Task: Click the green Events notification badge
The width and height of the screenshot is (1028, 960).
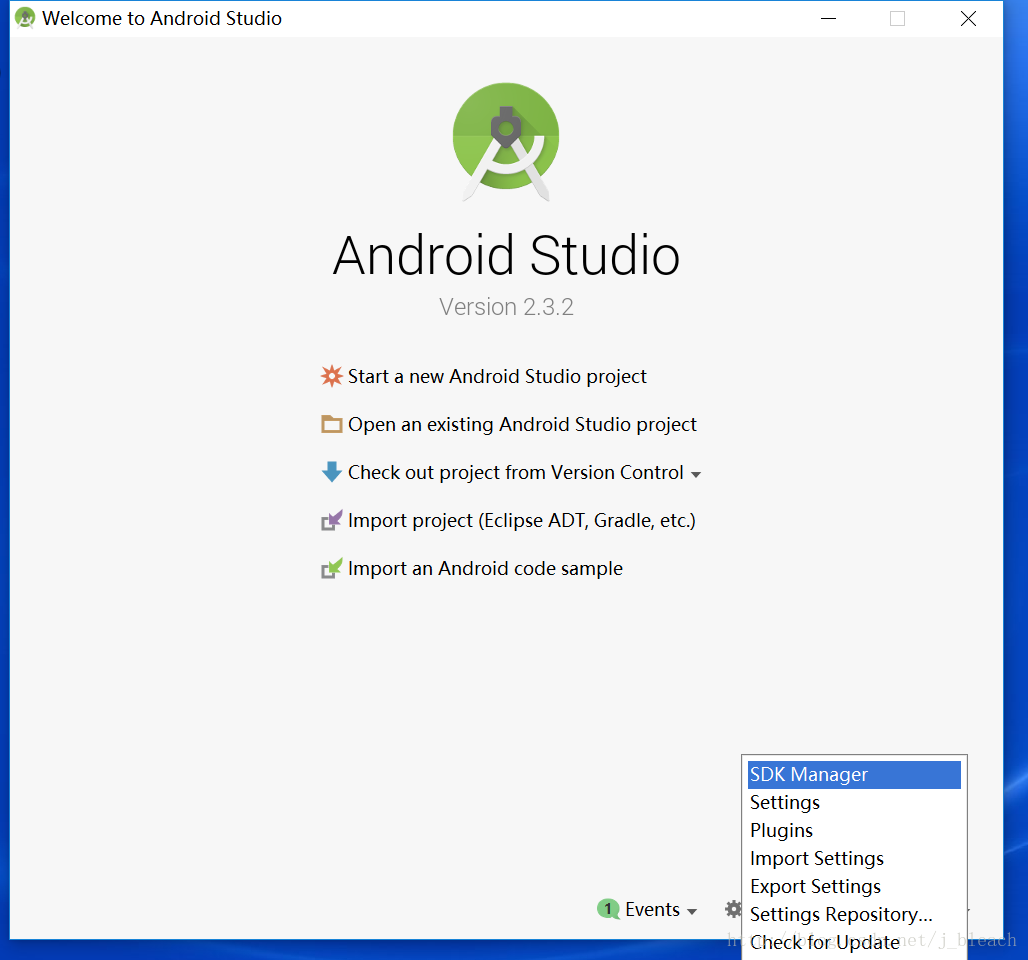Action: [608, 909]
